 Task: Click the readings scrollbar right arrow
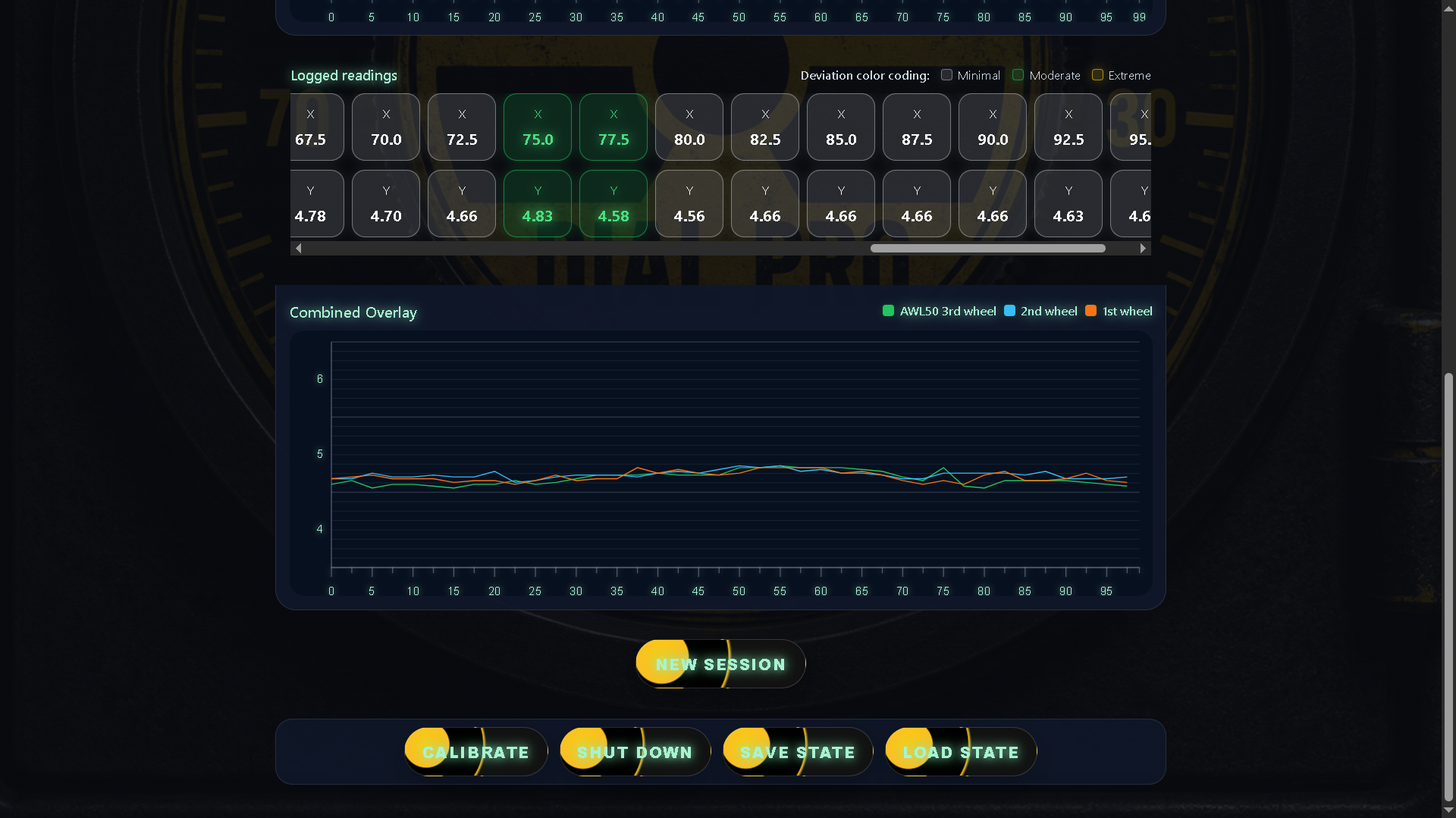[1143, 249]
